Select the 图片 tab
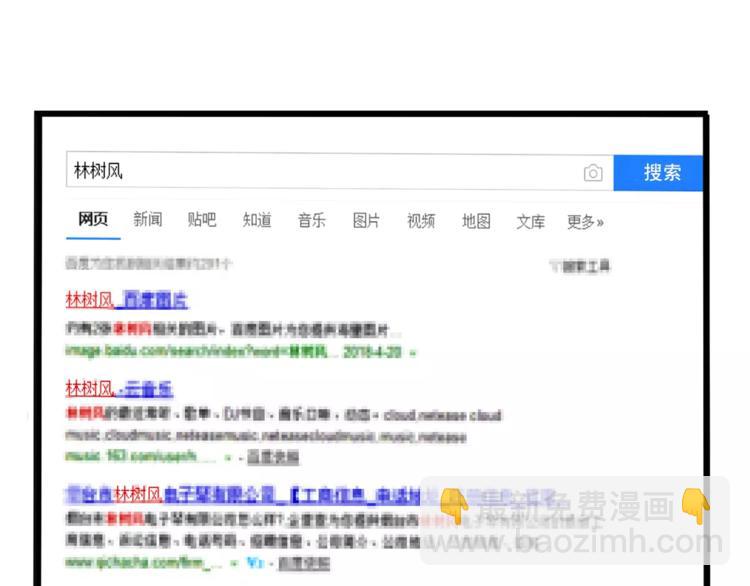 [366, 221]
